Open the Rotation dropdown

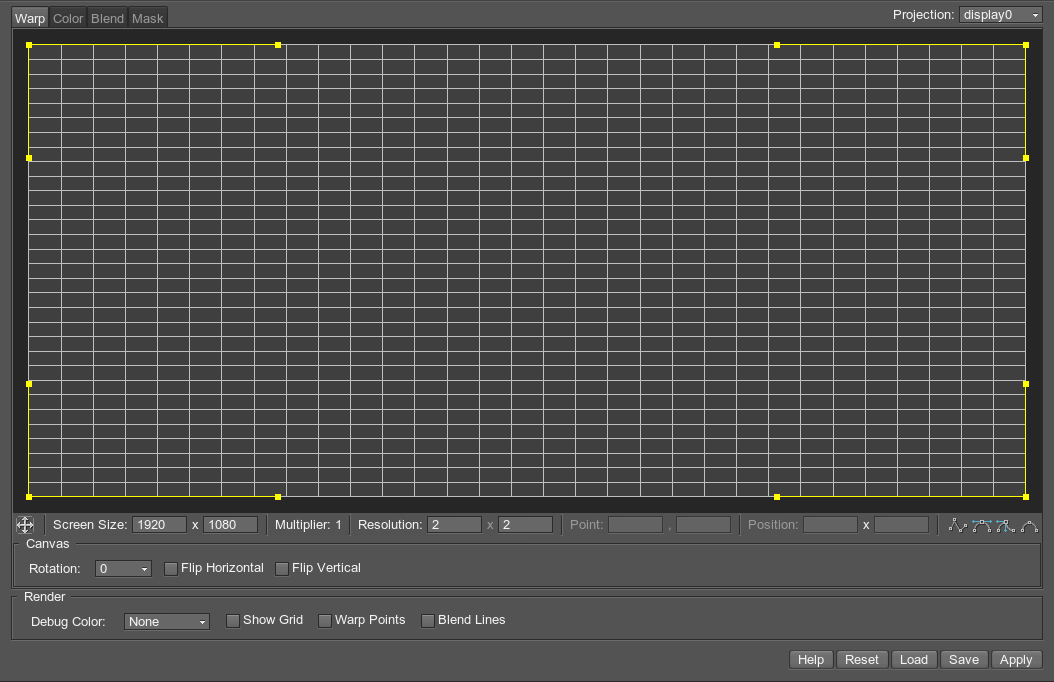pyautogui.click(x=123, y=569)
